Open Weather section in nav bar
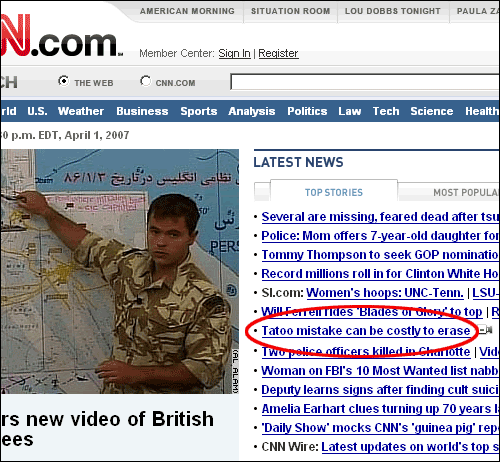The height and width of the screenshot is (462, 500). pos(81,111)
